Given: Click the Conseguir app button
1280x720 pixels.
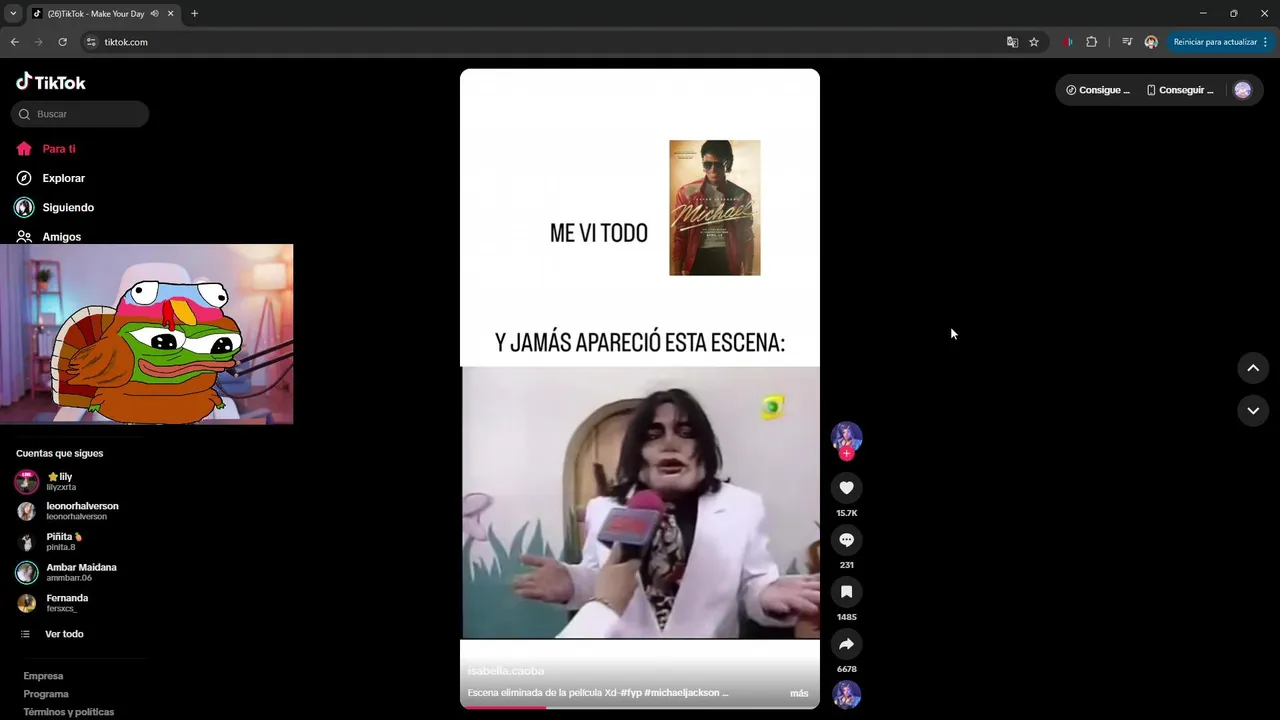Looking at the screenshot, I should (1180, 90).
